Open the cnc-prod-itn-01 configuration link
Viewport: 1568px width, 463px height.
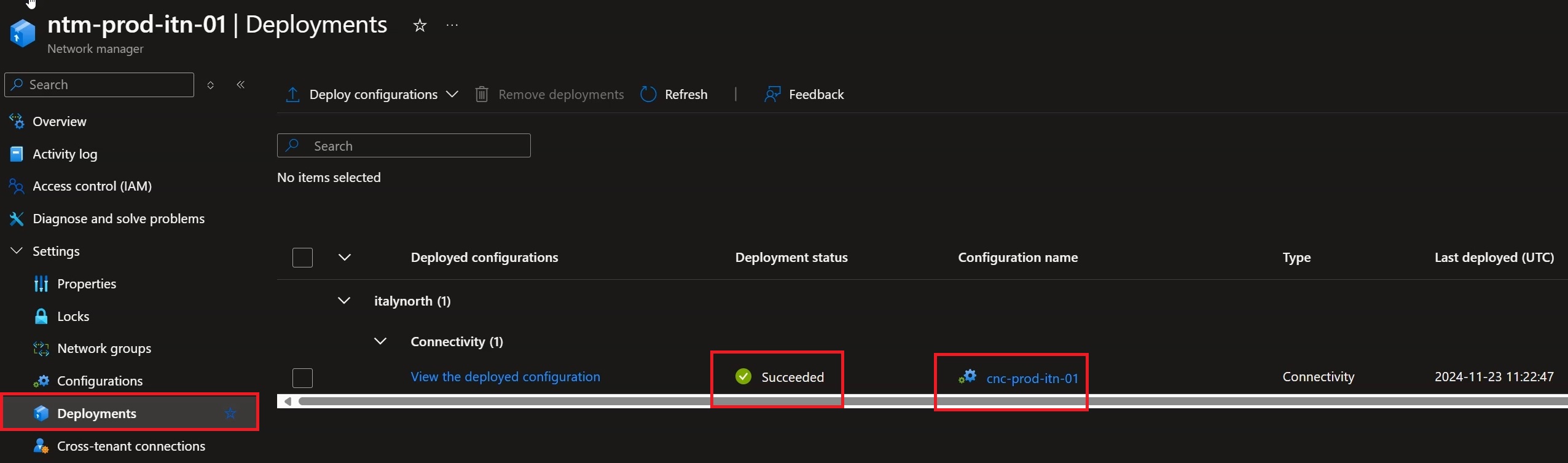1032,378
